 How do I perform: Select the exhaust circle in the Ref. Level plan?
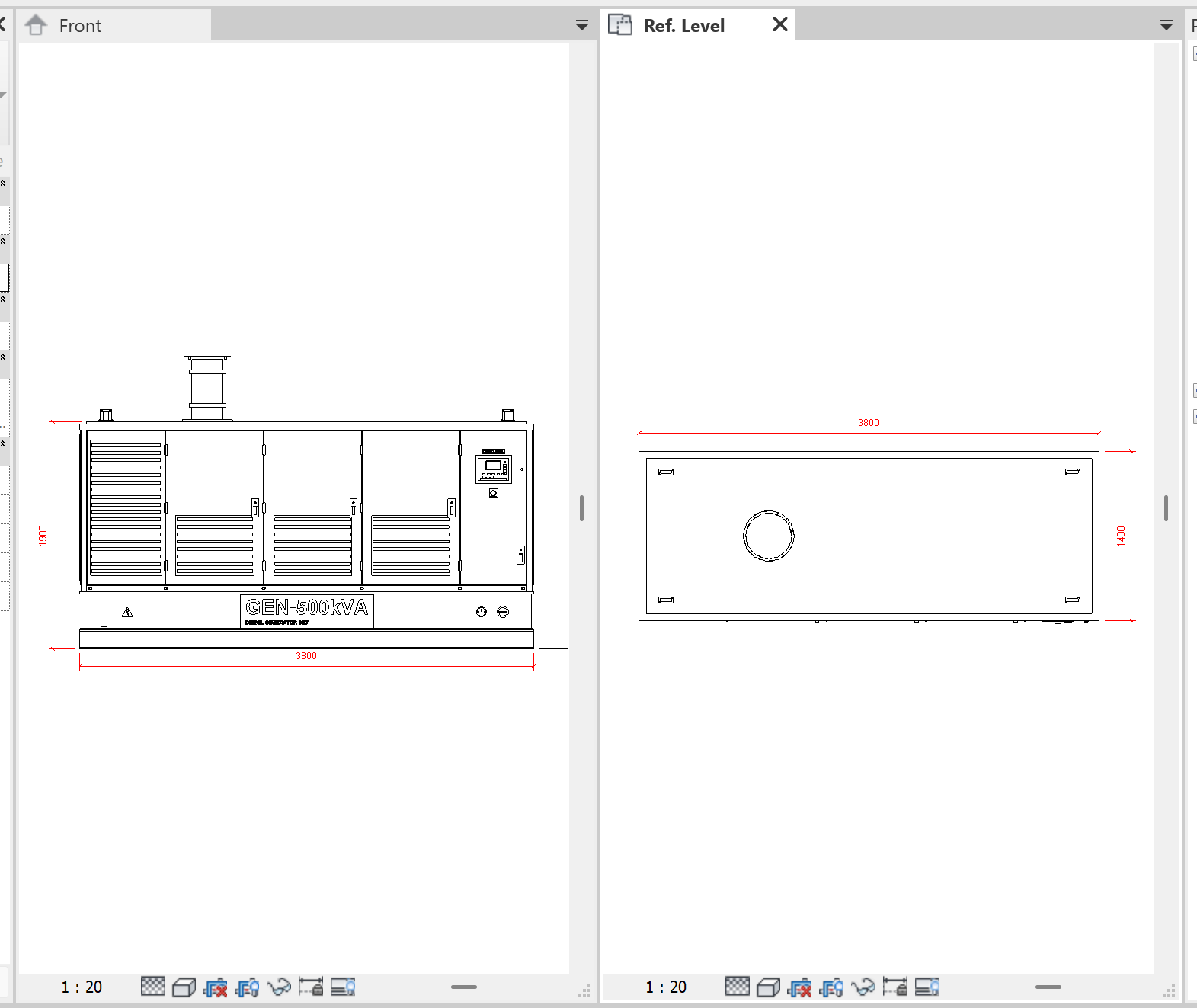click(769, 536)
